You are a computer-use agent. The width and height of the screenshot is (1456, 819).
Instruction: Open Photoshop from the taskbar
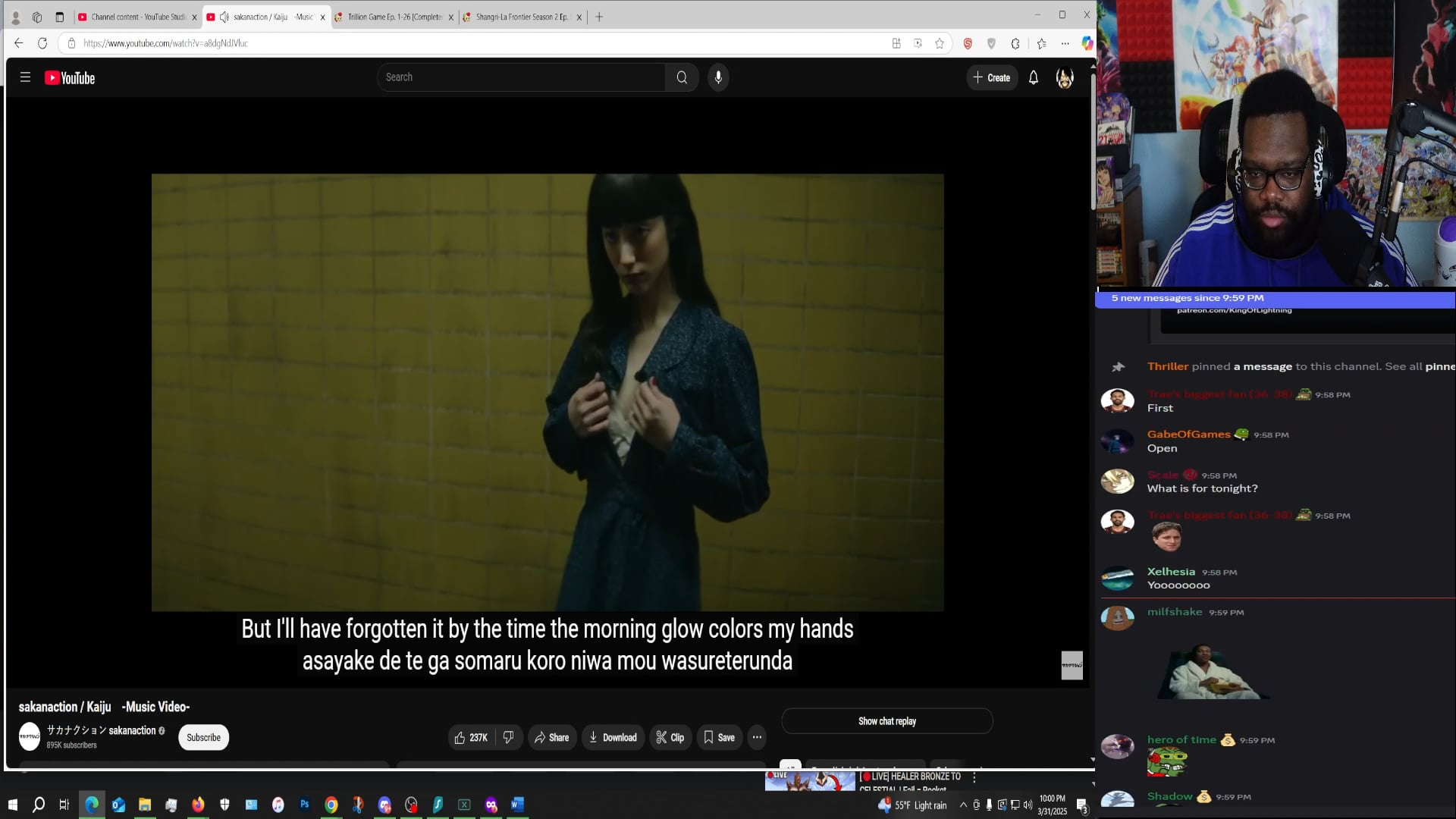(x=304, y=805)
